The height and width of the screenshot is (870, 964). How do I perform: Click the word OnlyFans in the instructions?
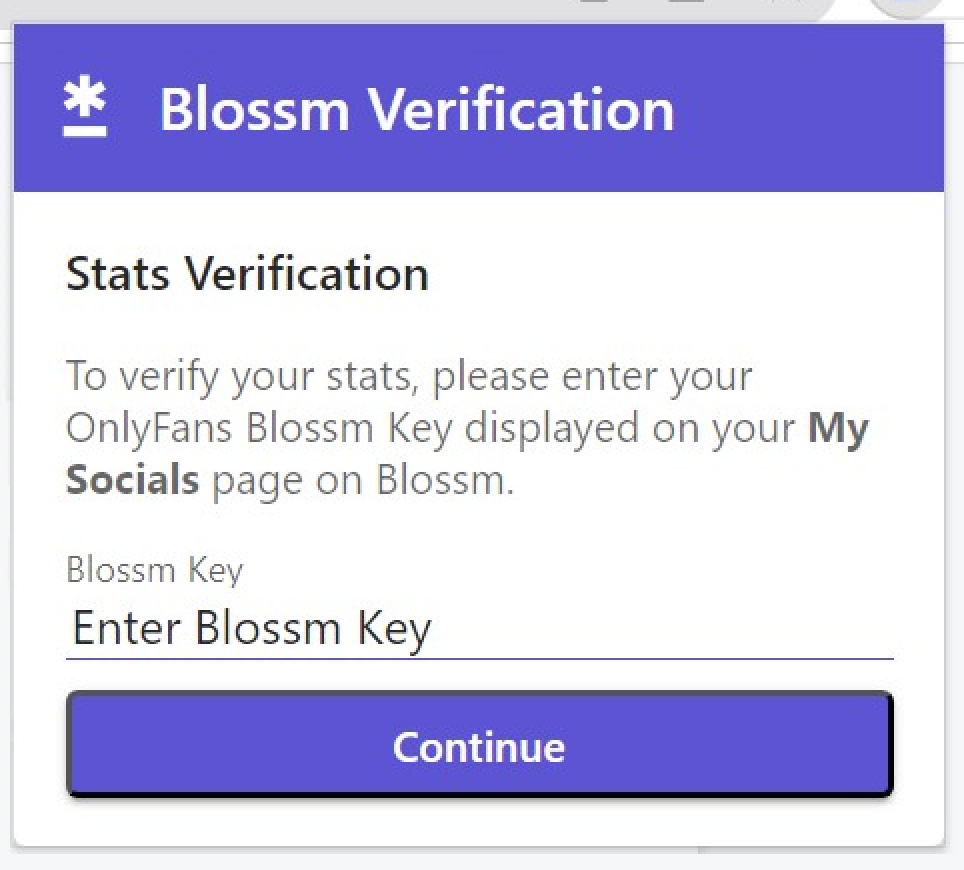point(149,429)
